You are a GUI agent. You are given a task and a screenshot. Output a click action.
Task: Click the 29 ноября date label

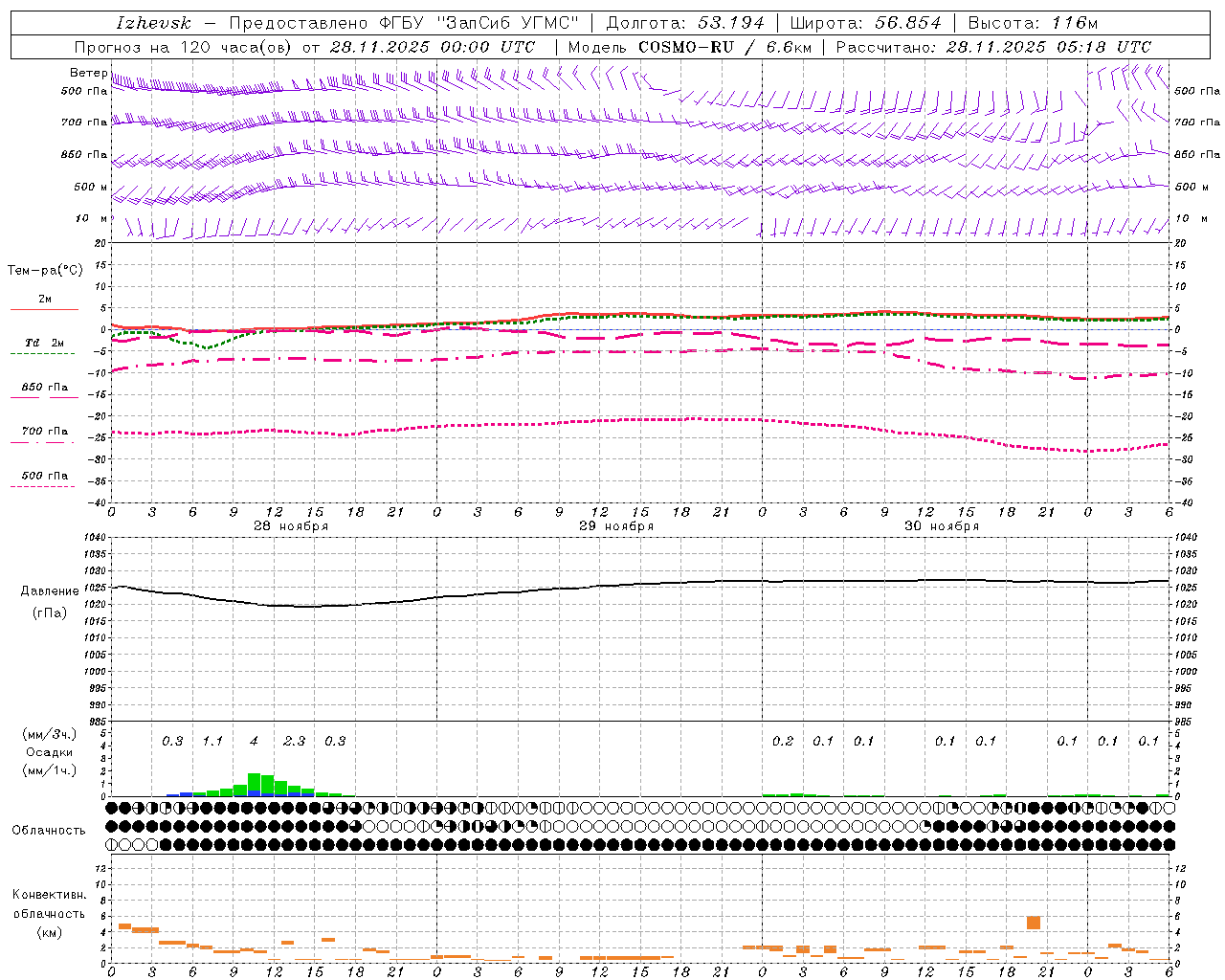tap(616, 526)
